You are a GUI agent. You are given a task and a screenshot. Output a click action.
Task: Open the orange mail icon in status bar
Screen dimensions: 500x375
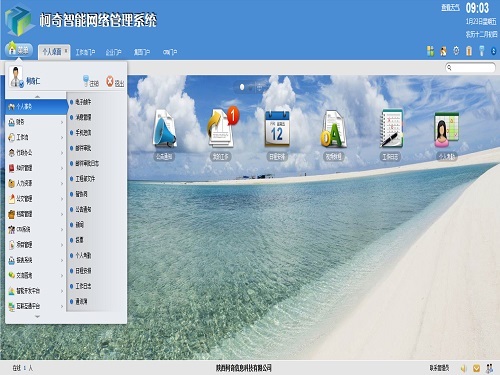pyautogui.click(x=476, y=368)
